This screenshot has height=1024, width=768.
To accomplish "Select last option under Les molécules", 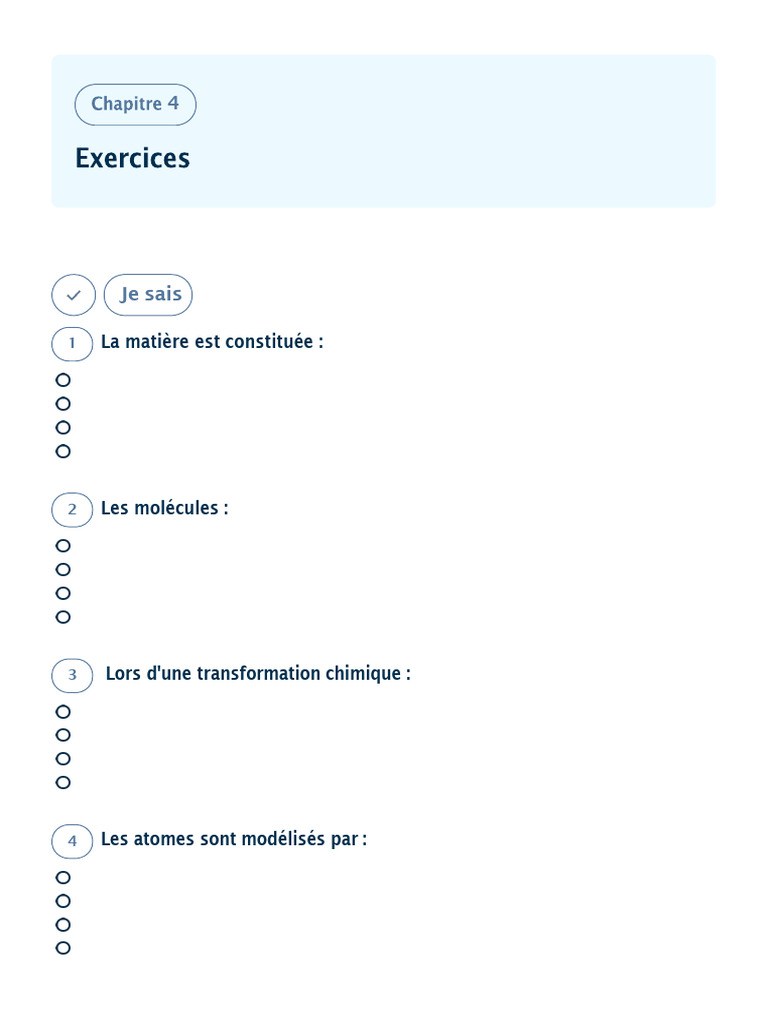I will click(x=63, y=617).
